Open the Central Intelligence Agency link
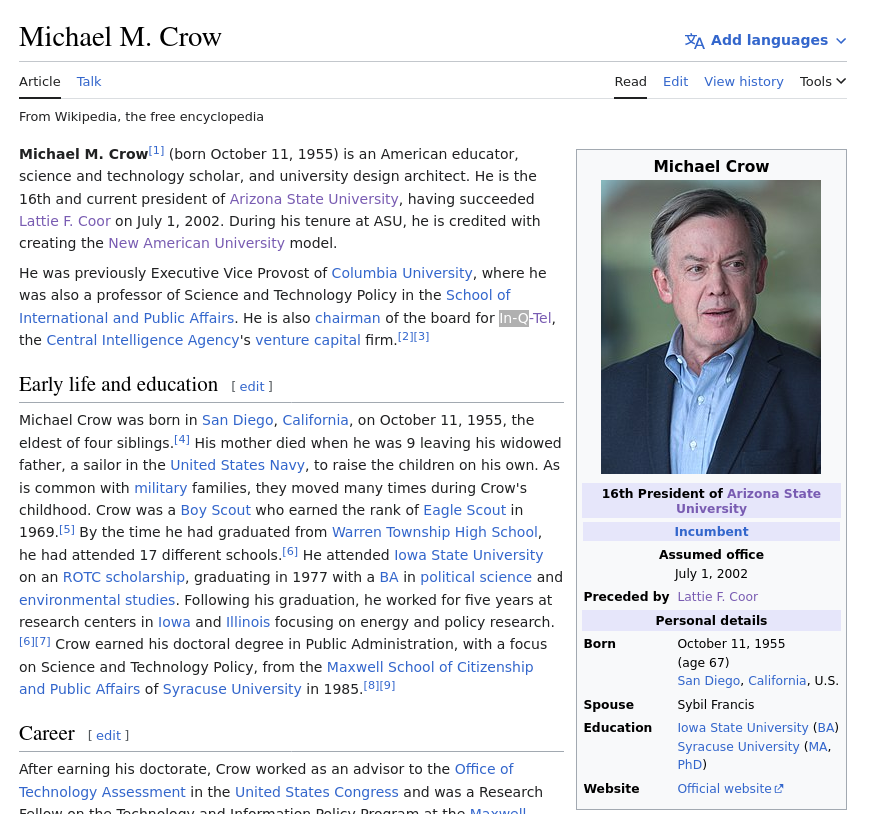 tap(143, 340)
